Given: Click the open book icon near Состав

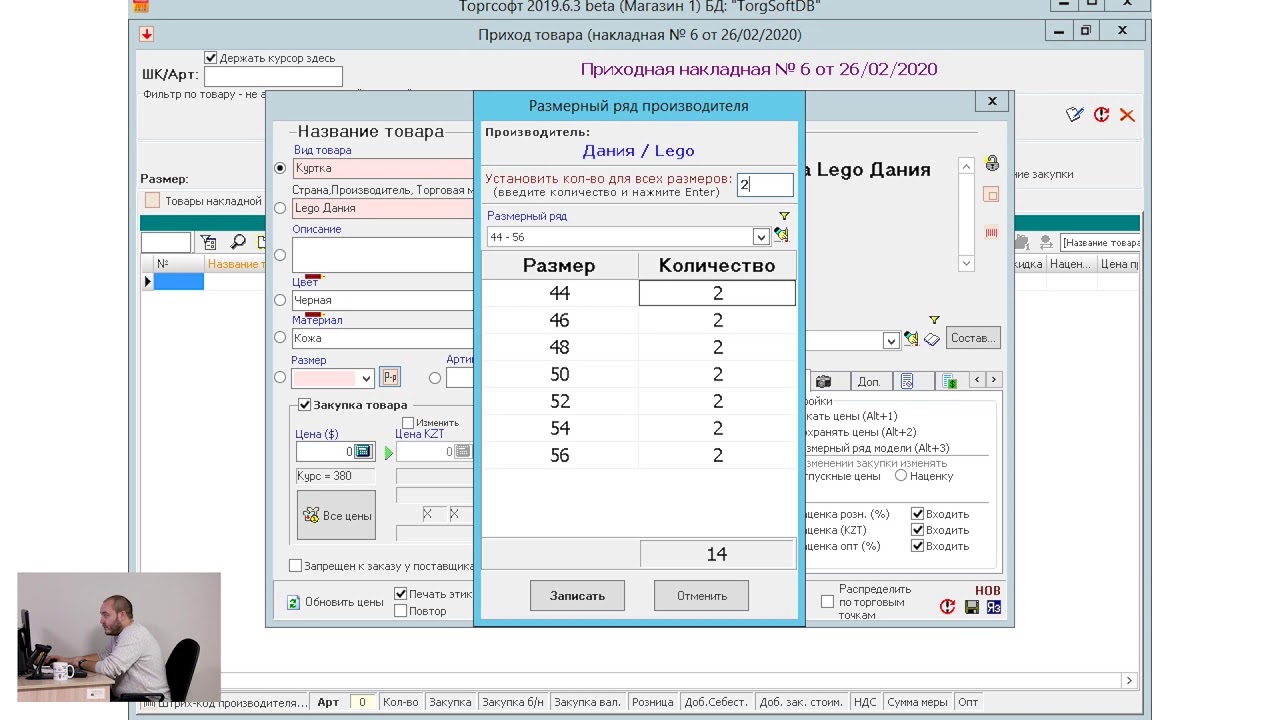Looking at the screenshot, I should (932, 339).
